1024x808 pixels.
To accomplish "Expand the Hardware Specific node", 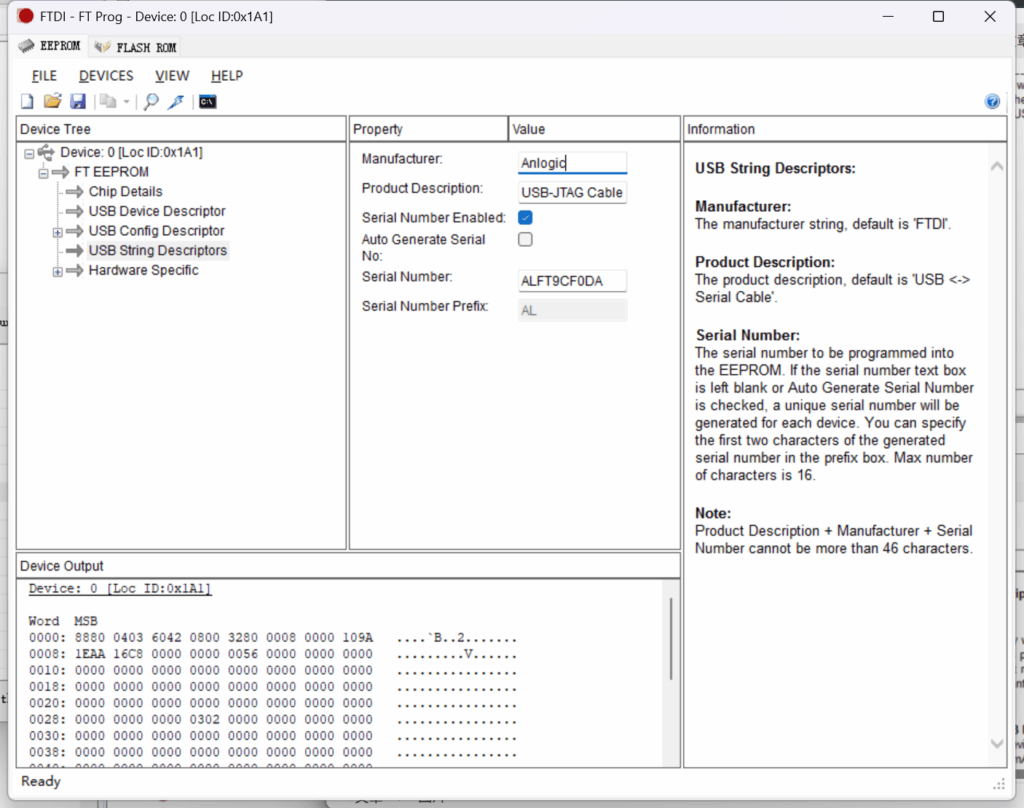I will tap(57, 271).
